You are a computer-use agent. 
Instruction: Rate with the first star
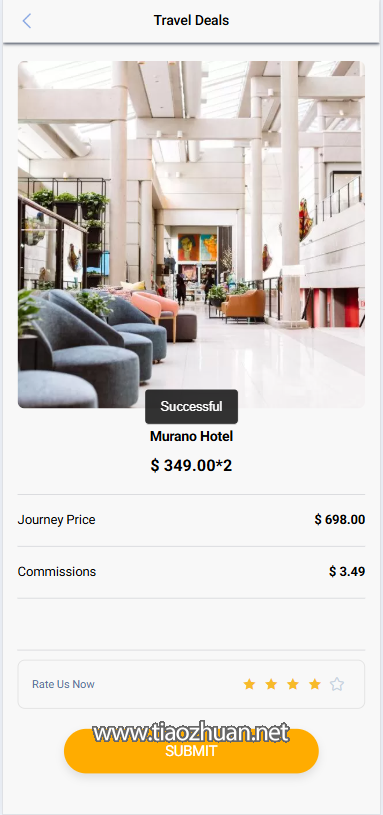[249, 684]
